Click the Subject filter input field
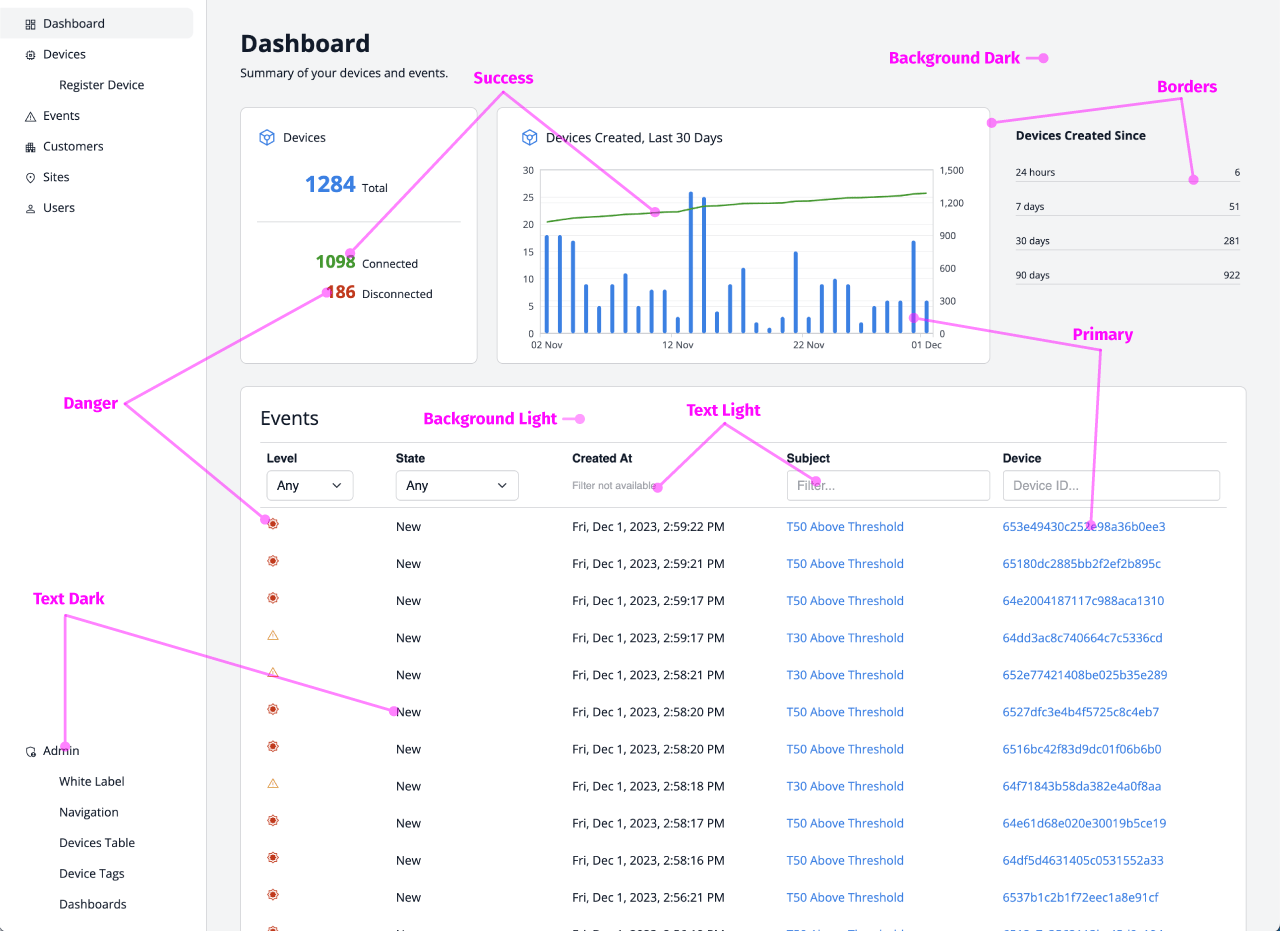This screenshot has height=931, width=1280. point(888,485)
